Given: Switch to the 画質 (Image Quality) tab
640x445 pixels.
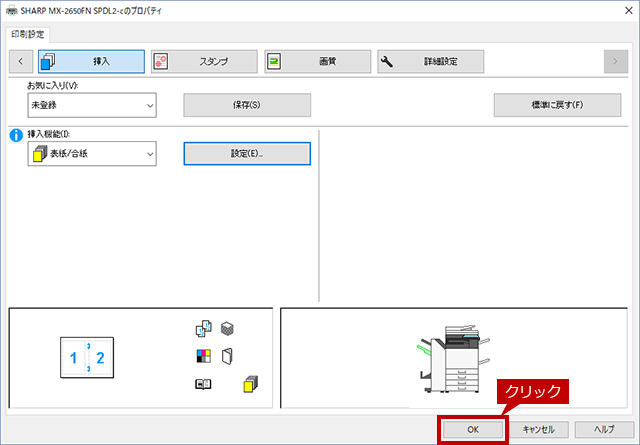Looking at the screenshot, I should pos(318,62).
